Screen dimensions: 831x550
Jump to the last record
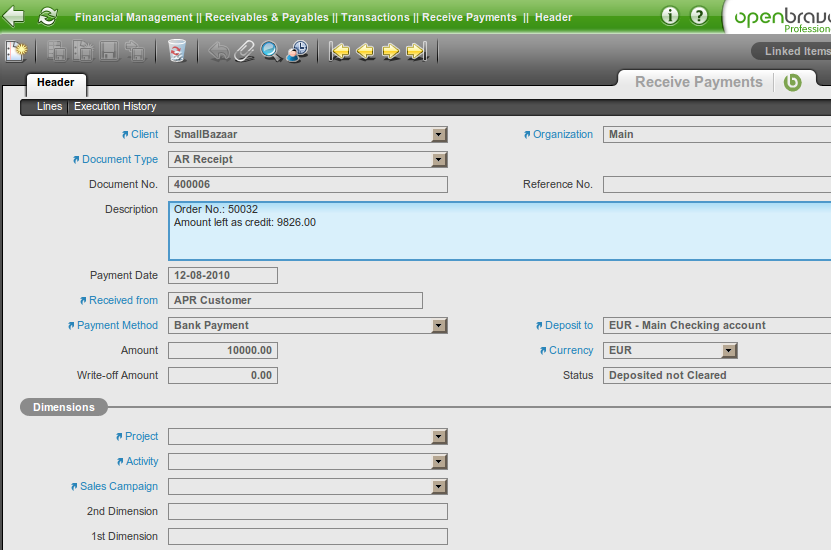[417, 52]
